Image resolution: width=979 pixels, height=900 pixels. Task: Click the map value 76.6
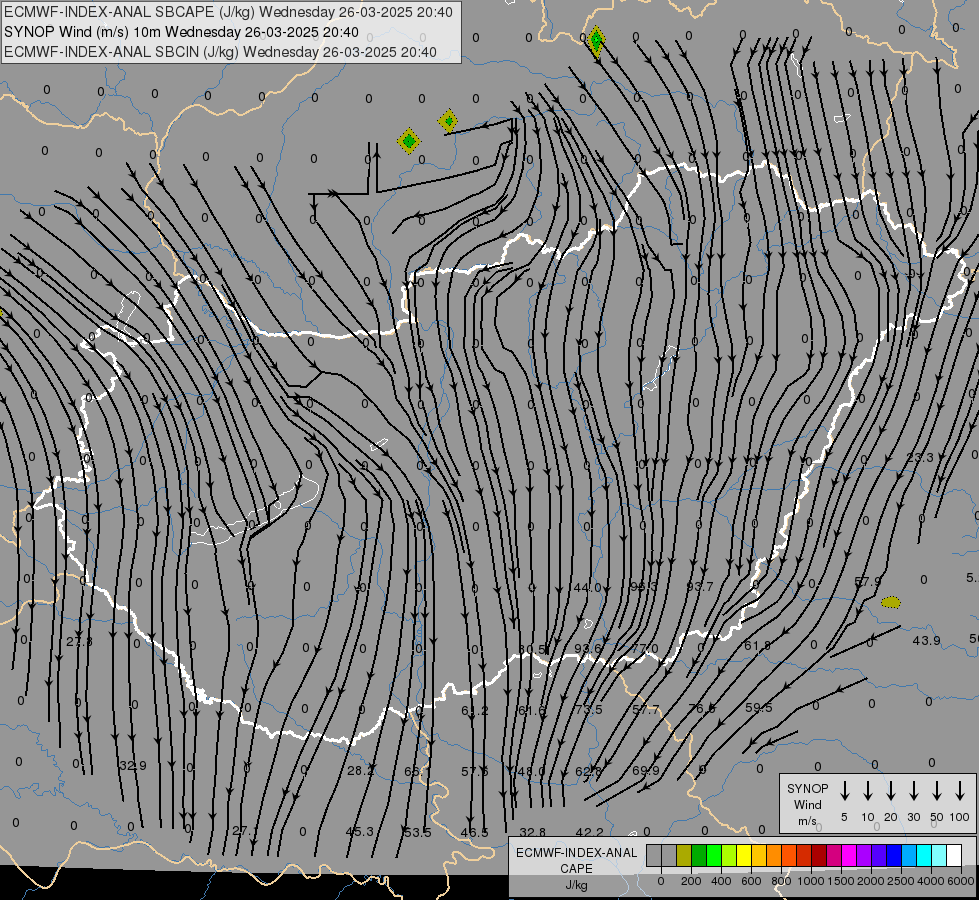[702, 708]
